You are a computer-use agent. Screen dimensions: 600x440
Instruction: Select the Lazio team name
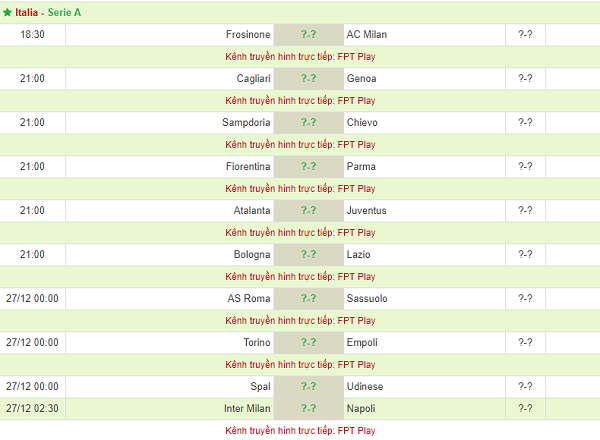click(x=359, y=254)
